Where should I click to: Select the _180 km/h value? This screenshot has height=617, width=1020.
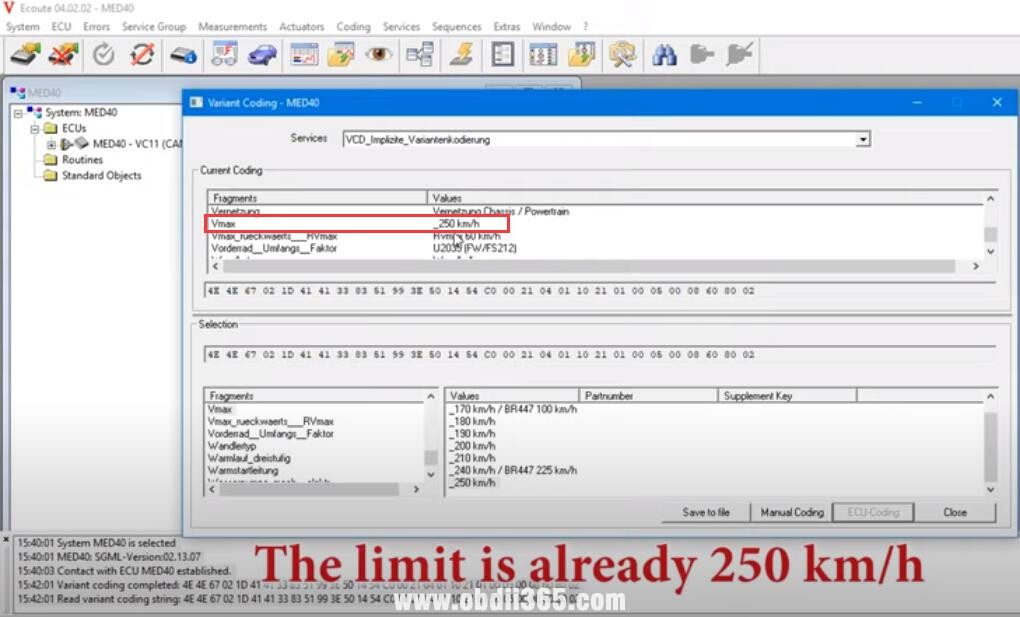(x=472, y=422)
